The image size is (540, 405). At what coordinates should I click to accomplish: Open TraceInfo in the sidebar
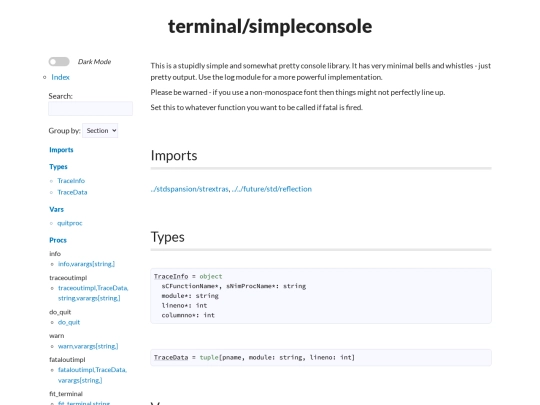tap(71, 181)
